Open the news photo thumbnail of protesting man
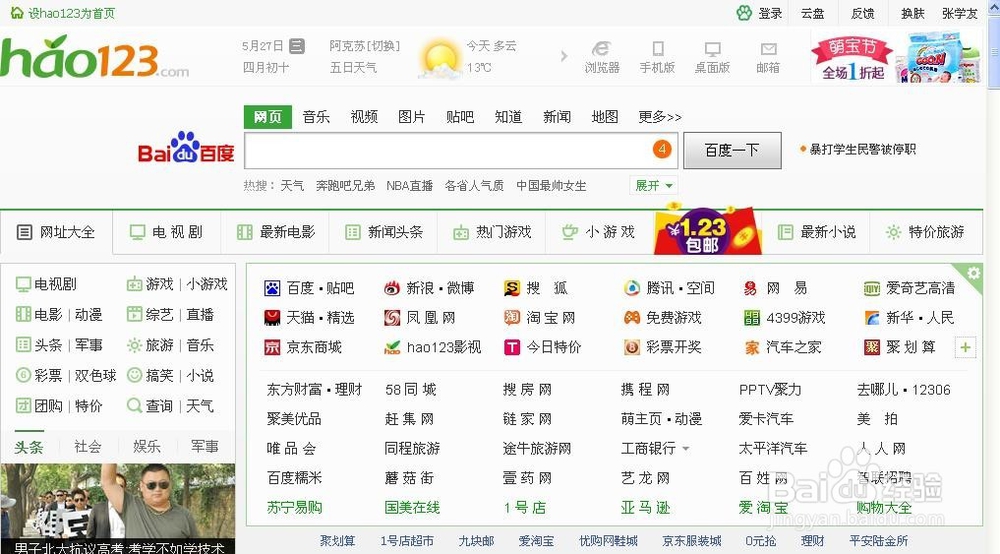The height and width of the screenshot is (554, 1000). click(x=118, y=509)
